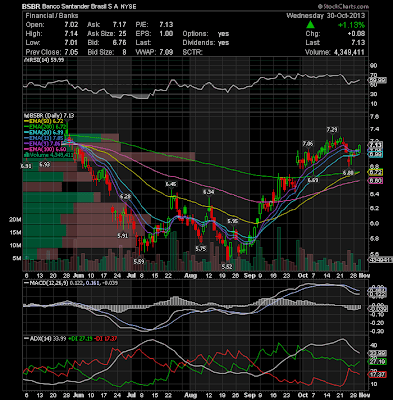Click the 7.29 peak price label

coord(332,129)
